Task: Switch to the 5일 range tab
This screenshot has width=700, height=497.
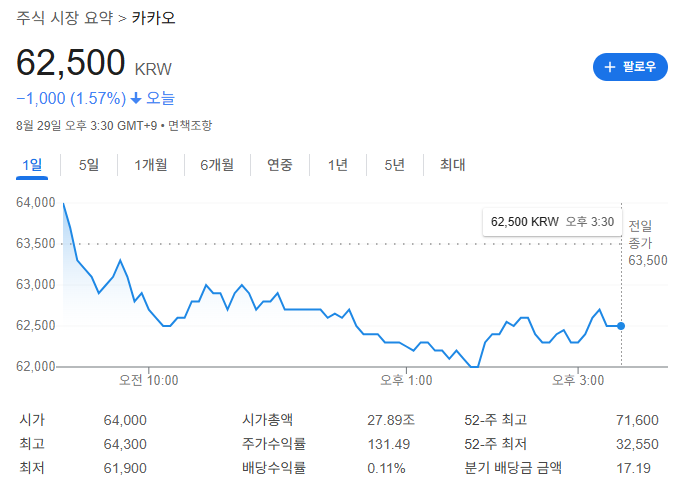Action: coord(88,165)
